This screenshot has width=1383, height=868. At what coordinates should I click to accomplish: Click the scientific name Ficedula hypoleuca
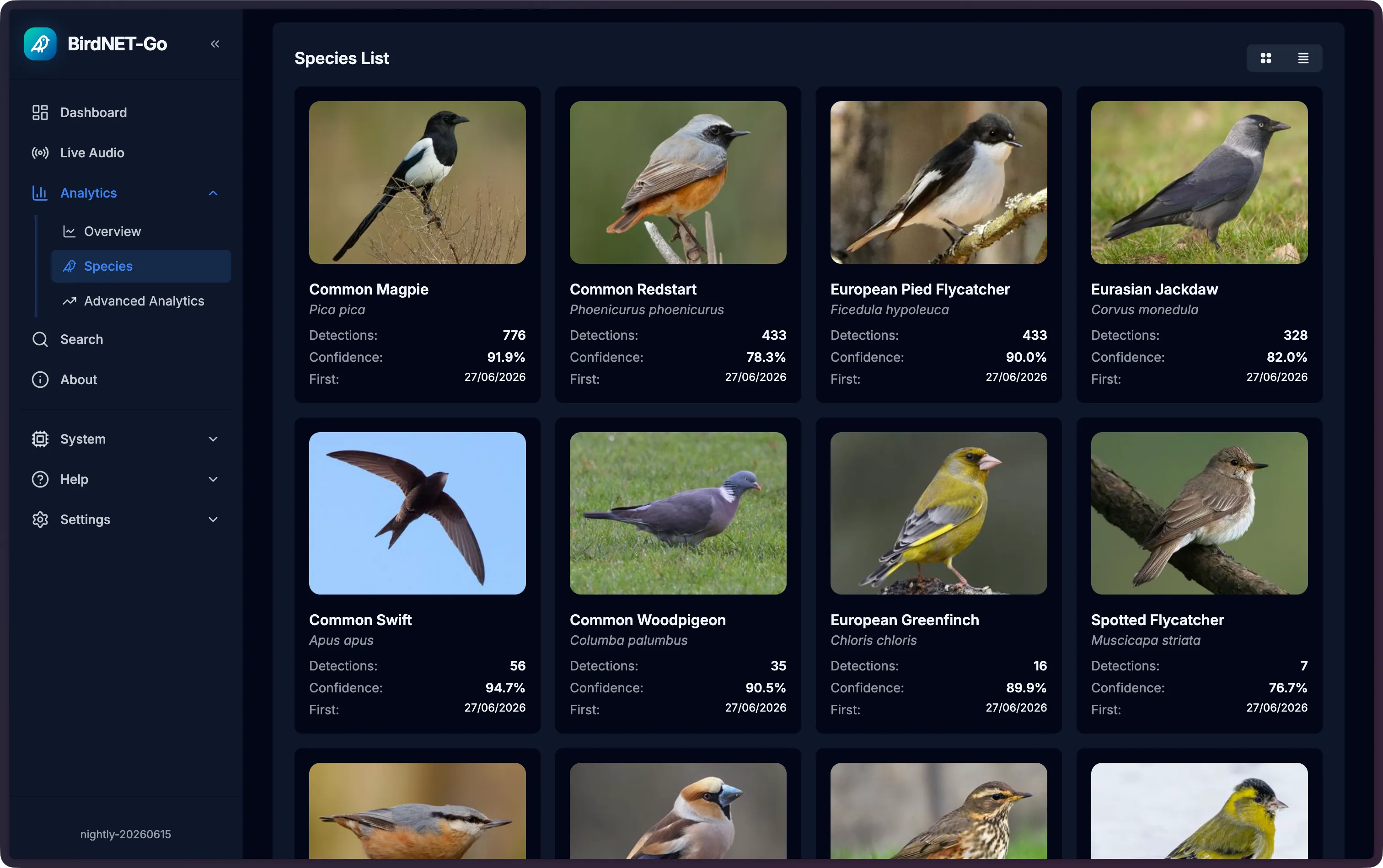point(889,310)
